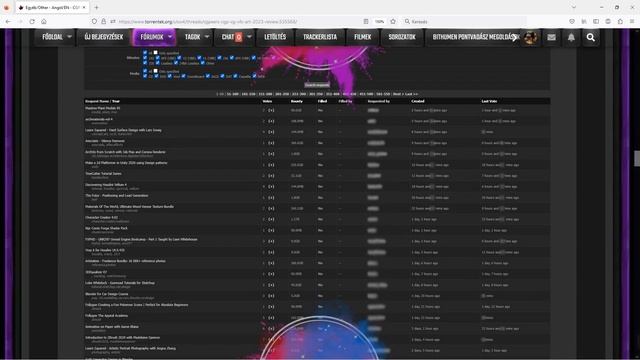This screenshot has height=360, width=640.
Task: Expand the FÓRUMOK dropdown arrow
Action: coord(170,37)
